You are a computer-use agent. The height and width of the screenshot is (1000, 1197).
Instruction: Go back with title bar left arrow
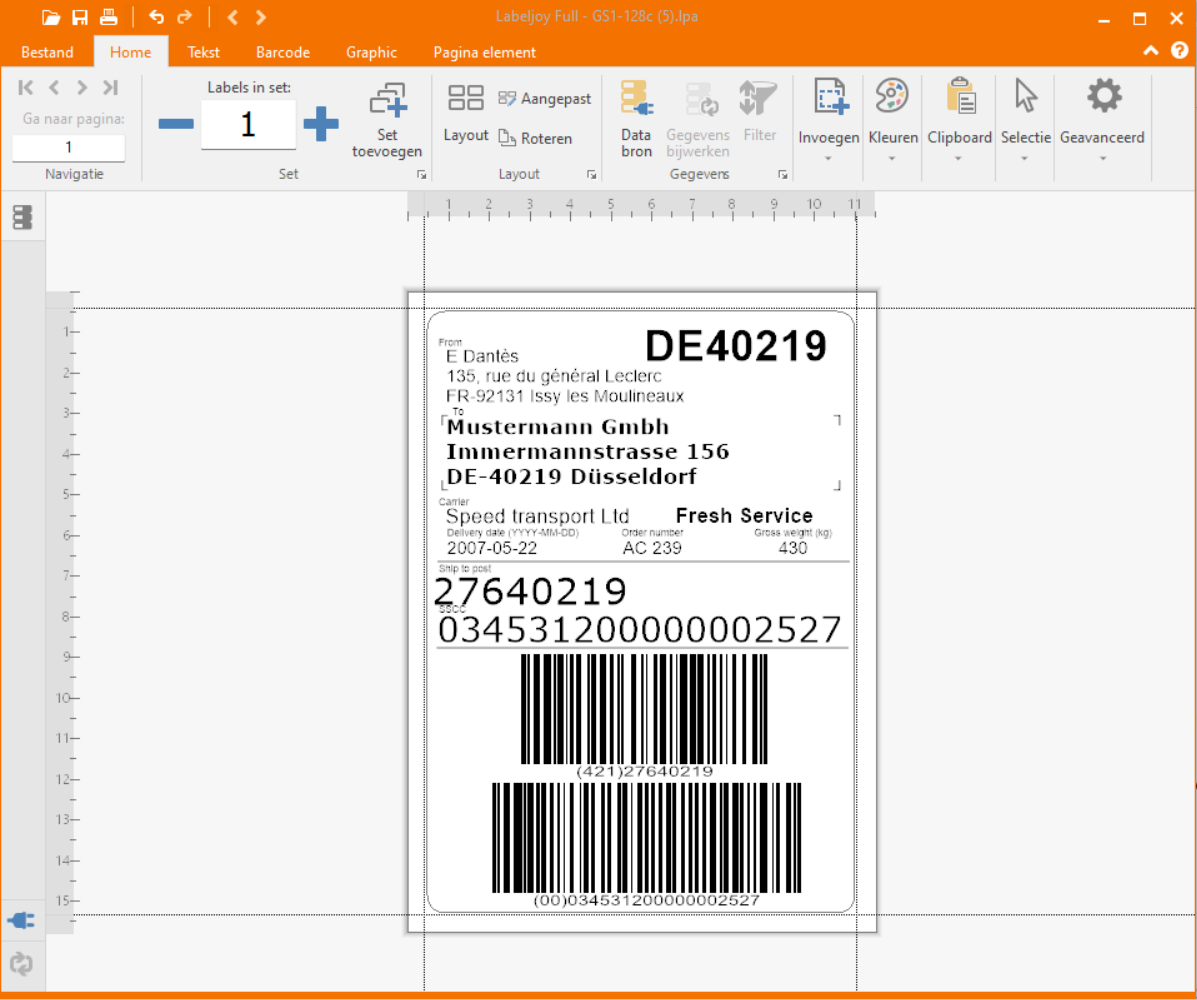click(x=233, y=17)
